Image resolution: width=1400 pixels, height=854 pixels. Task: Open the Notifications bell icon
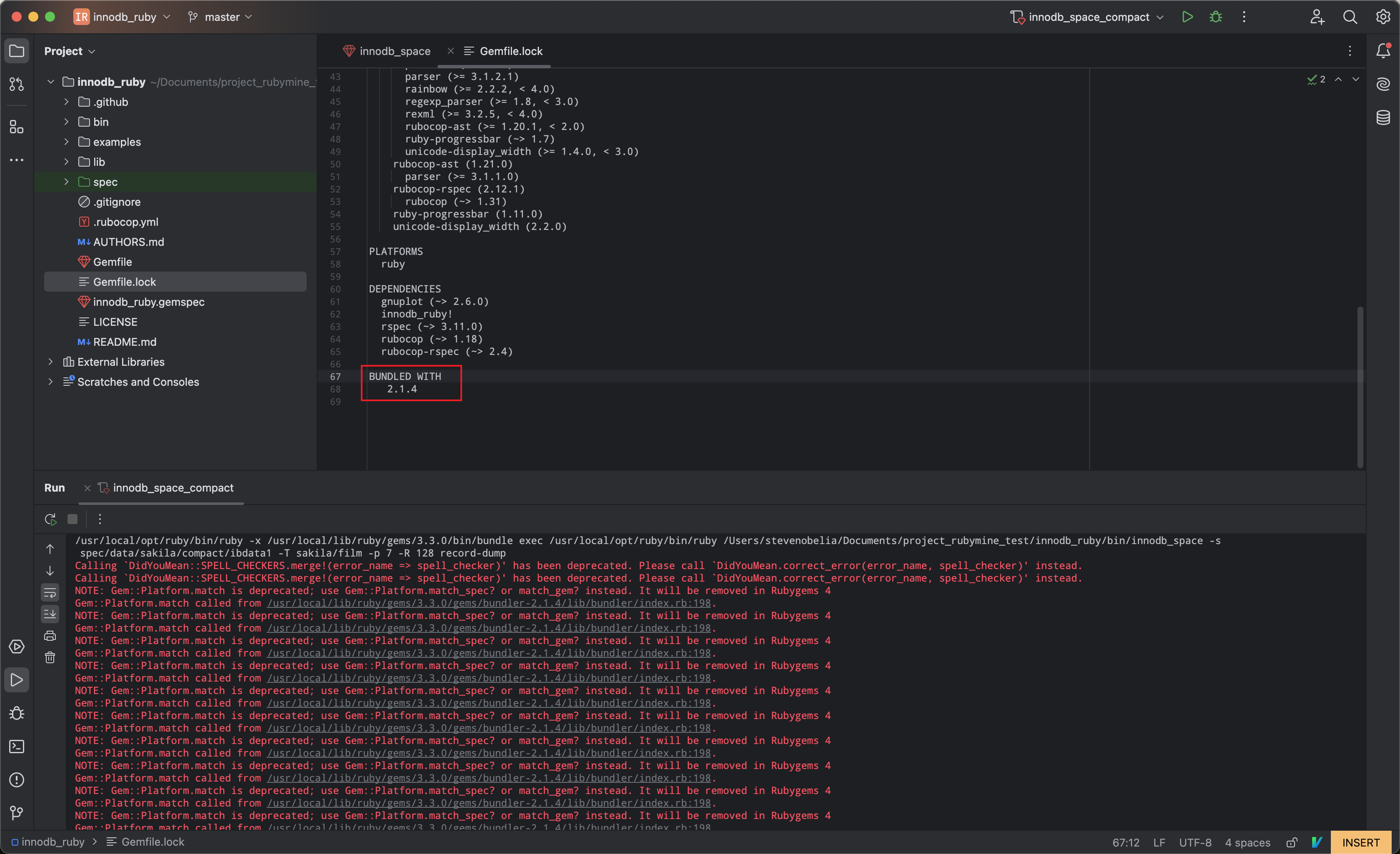[1383, 51]
